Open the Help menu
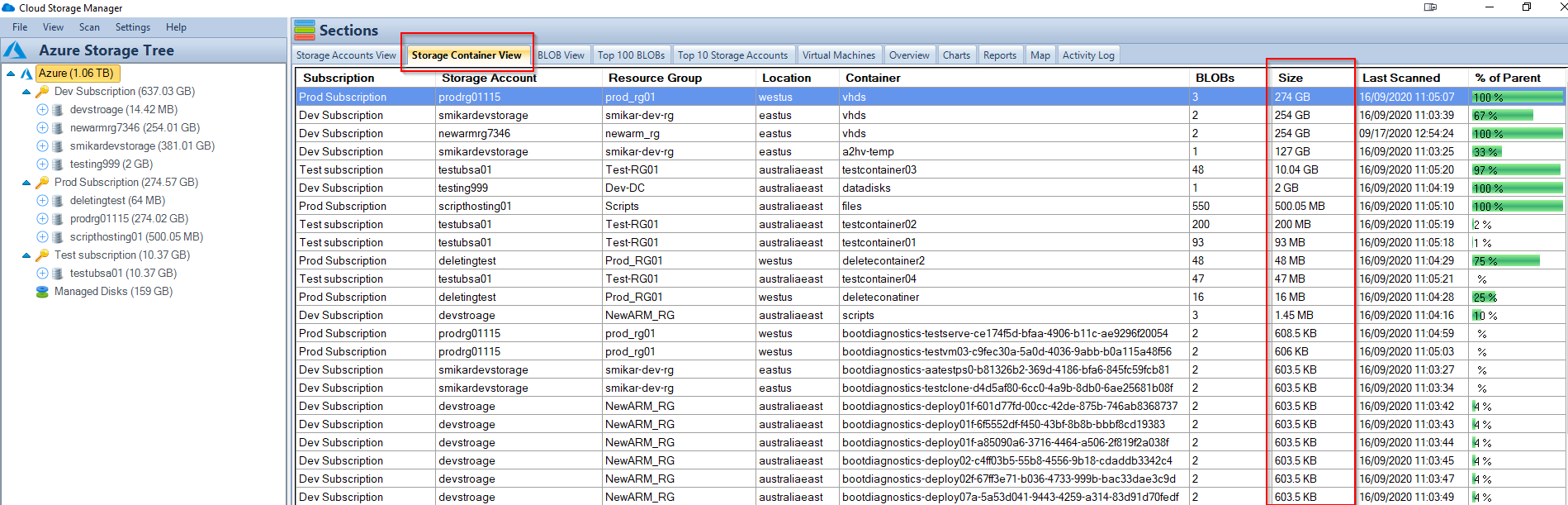 click(x=176, y=27)
